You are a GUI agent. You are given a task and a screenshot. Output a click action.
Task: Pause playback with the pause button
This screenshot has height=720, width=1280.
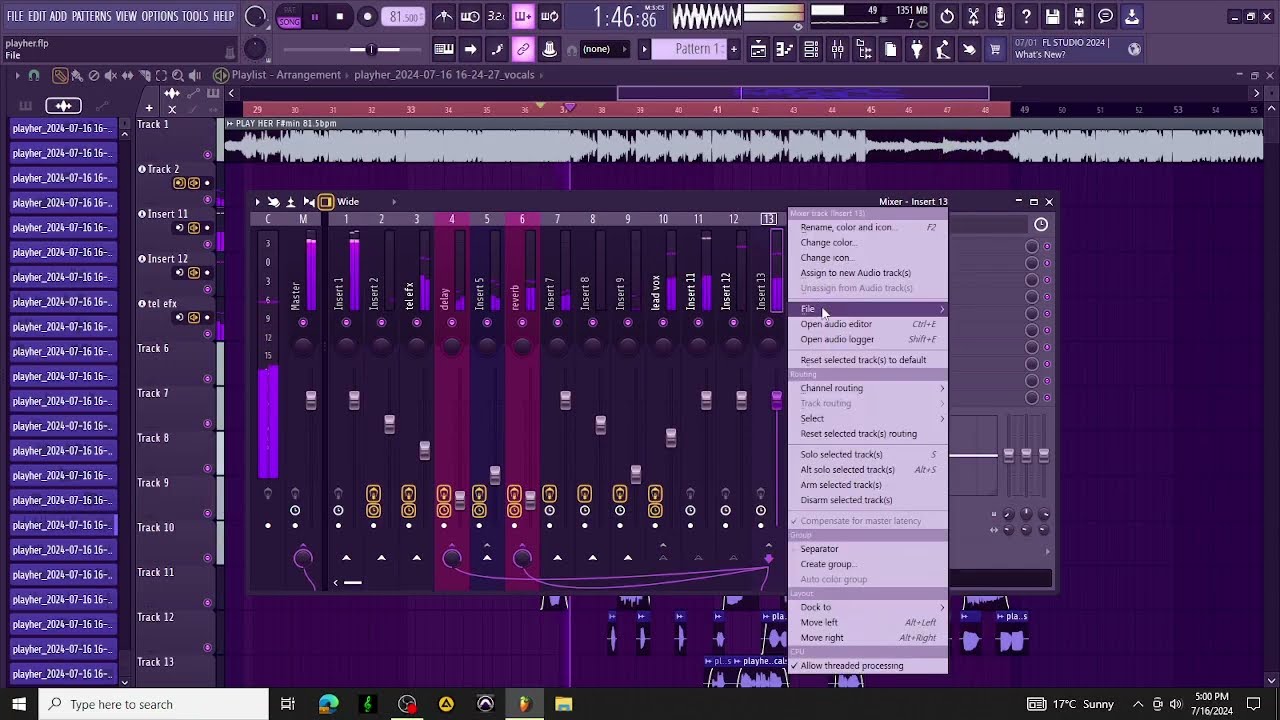click(314, 16)
